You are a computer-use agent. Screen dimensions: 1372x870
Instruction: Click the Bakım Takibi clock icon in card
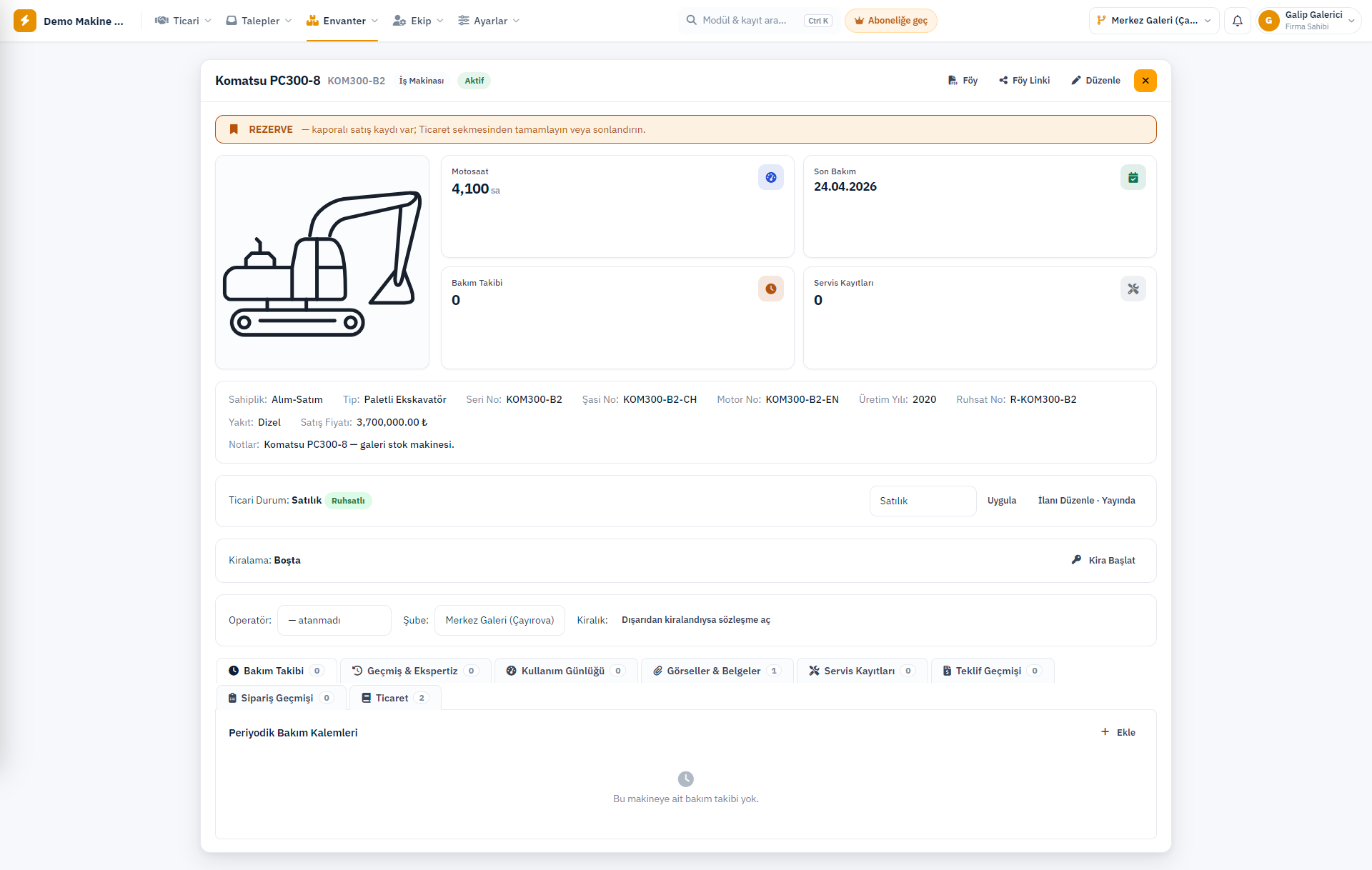click(771, 289)
